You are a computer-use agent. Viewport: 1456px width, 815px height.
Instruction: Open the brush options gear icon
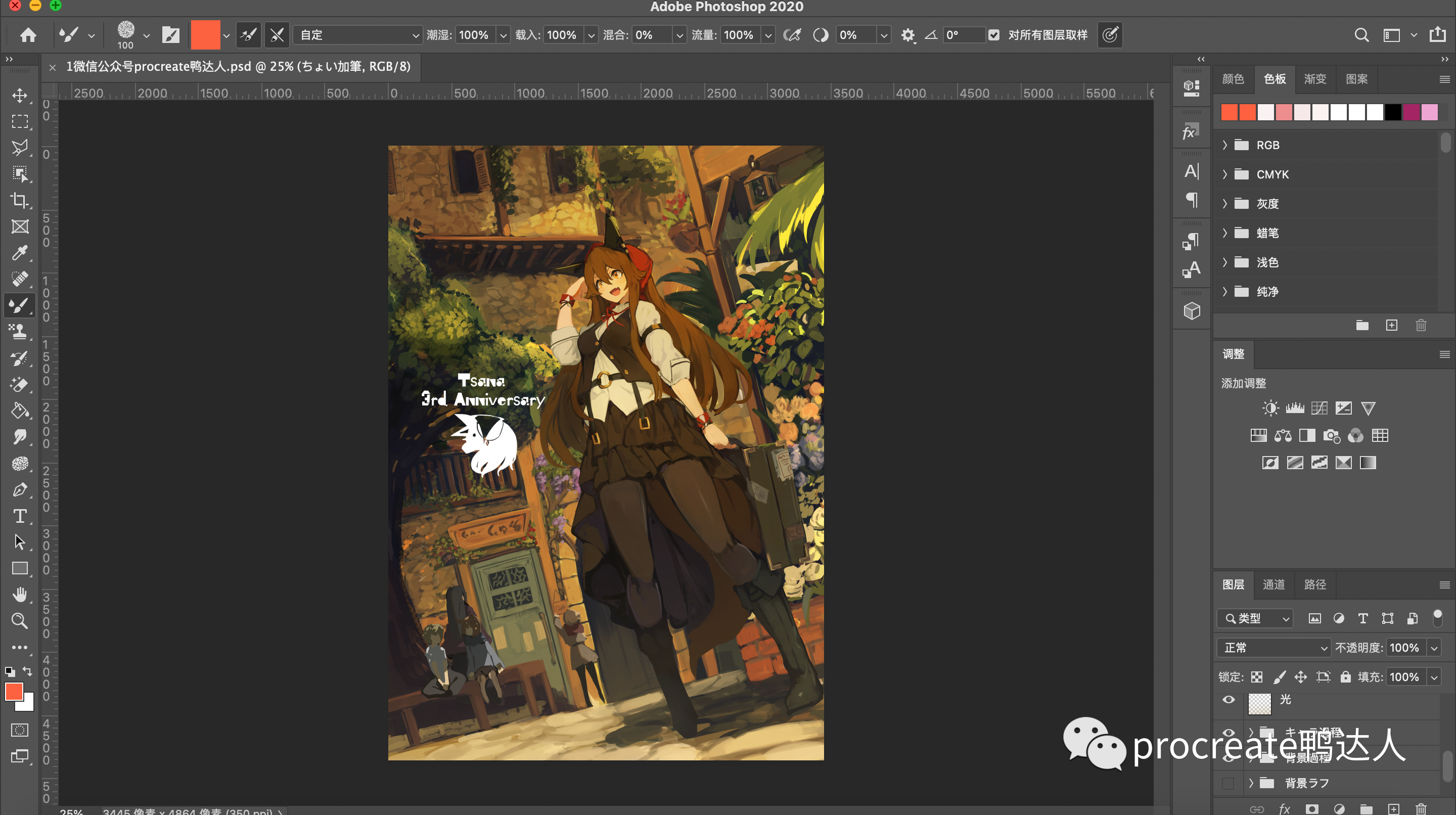pos(908,35)
